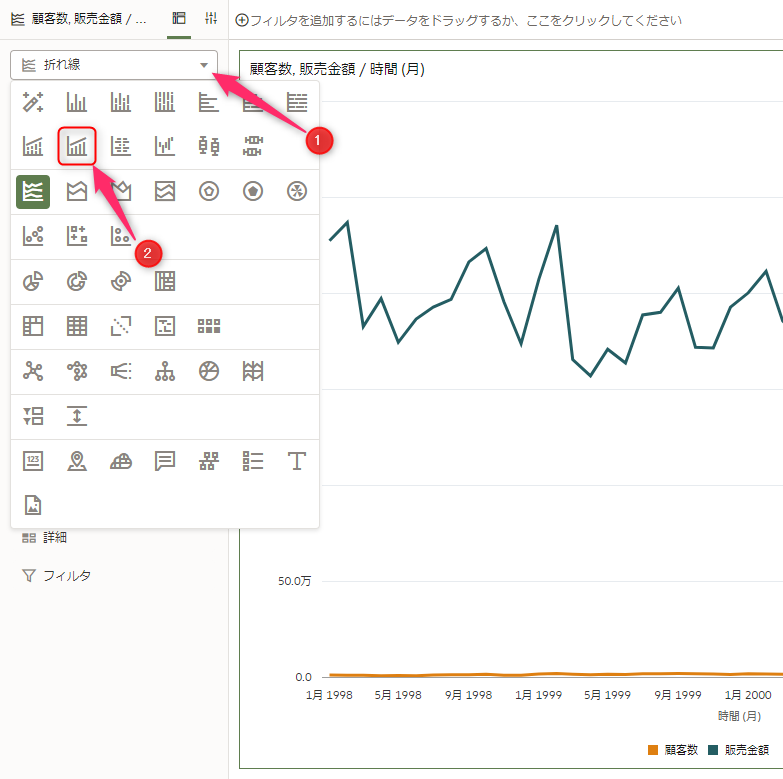The image size is (783, 779).
Task: Select the donut chart type
Action: click(x=77, y=281)
